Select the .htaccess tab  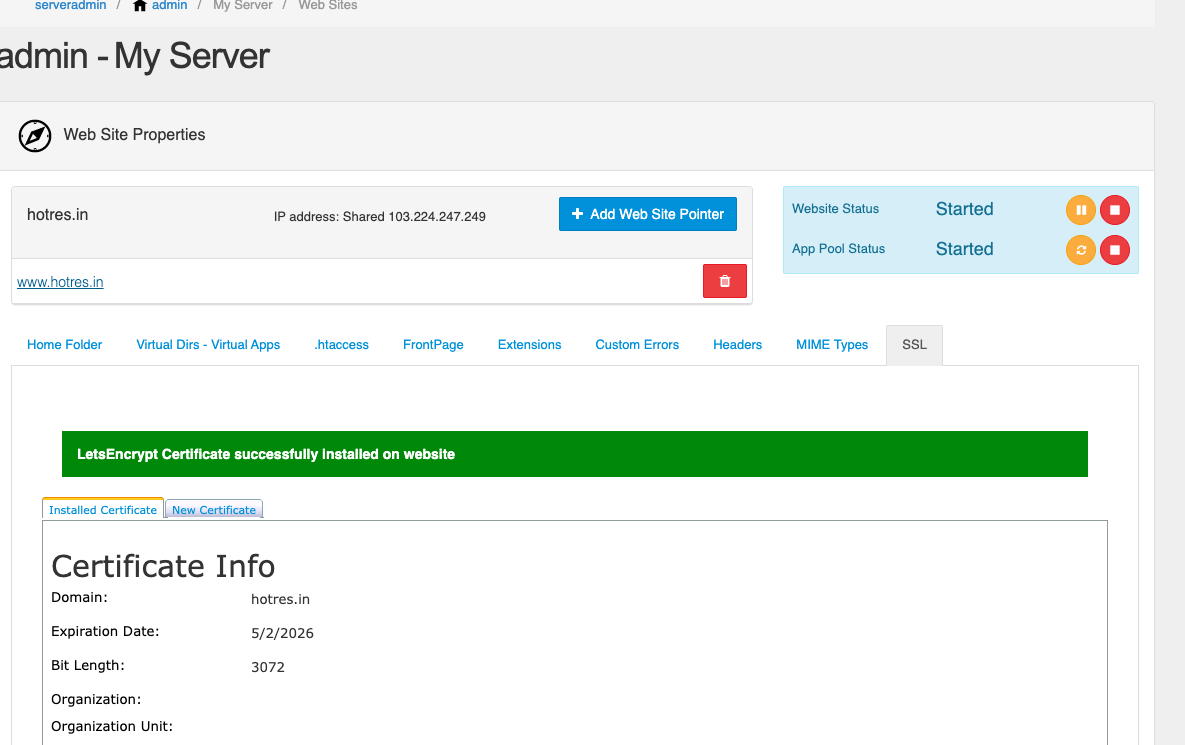tap(341, 345)
